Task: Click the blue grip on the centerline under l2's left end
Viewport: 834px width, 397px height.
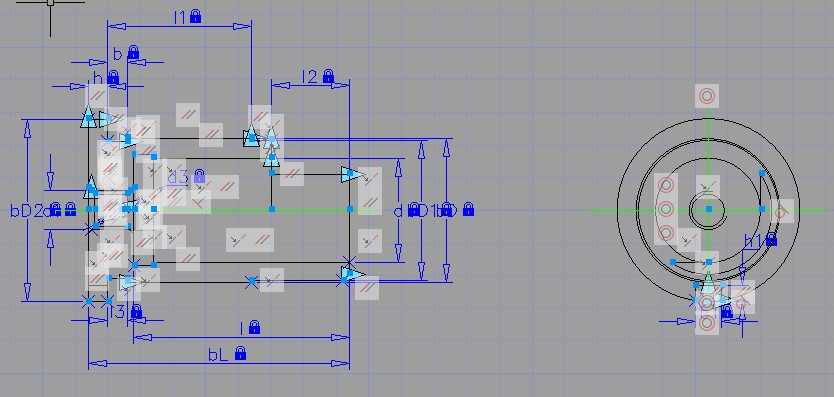Action: pyautogui.click(x=272, y=209)
